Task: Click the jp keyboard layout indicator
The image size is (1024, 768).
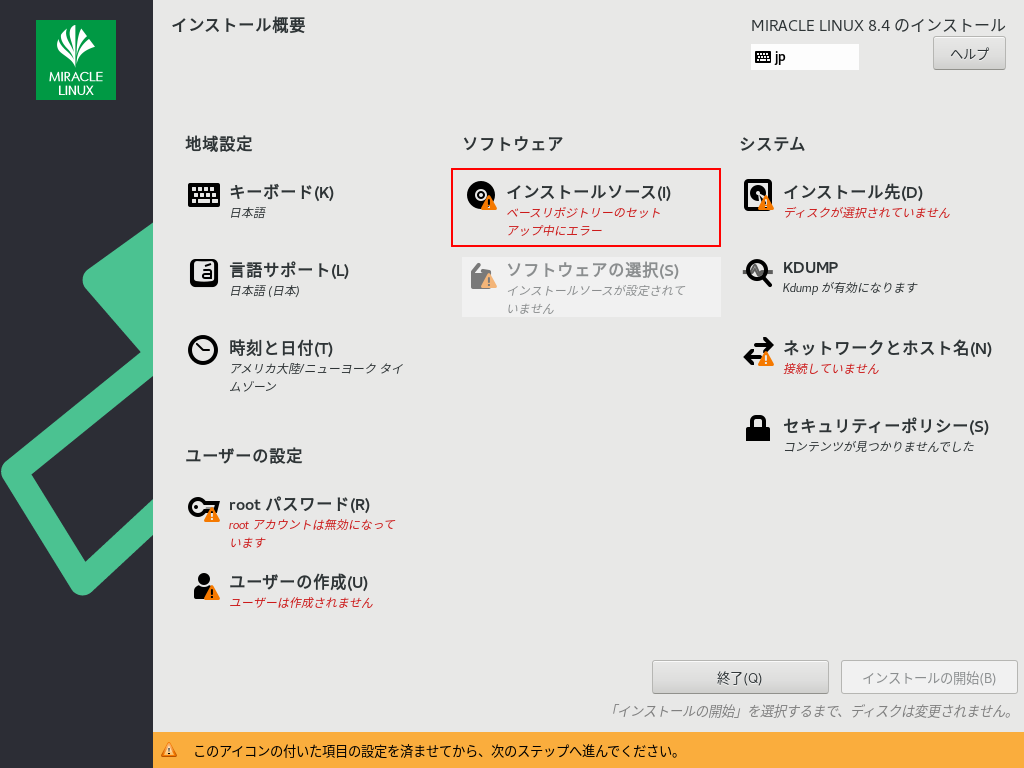Action: (804, 57)
